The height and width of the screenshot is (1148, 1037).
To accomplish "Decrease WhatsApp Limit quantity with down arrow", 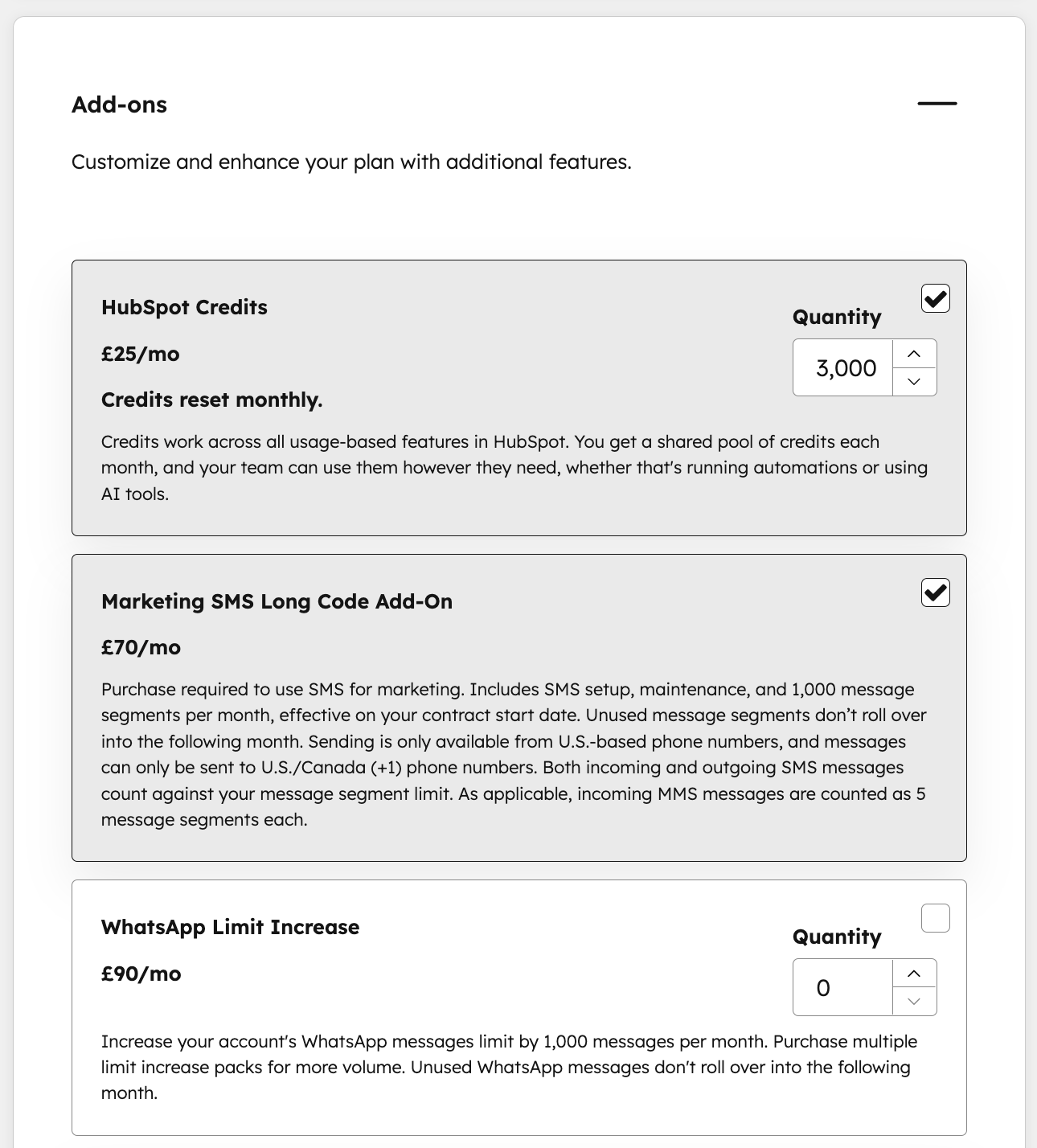I will coord(914,1002).
